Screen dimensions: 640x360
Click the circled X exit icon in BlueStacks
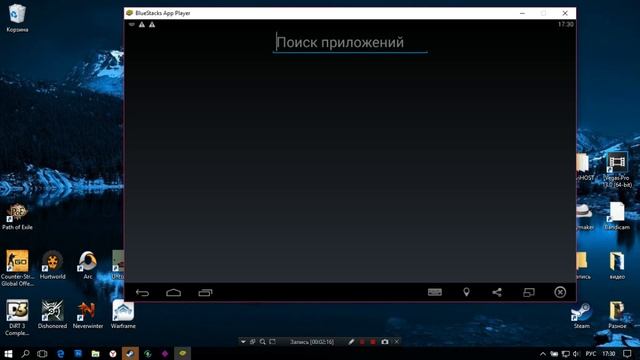point(560,292)
